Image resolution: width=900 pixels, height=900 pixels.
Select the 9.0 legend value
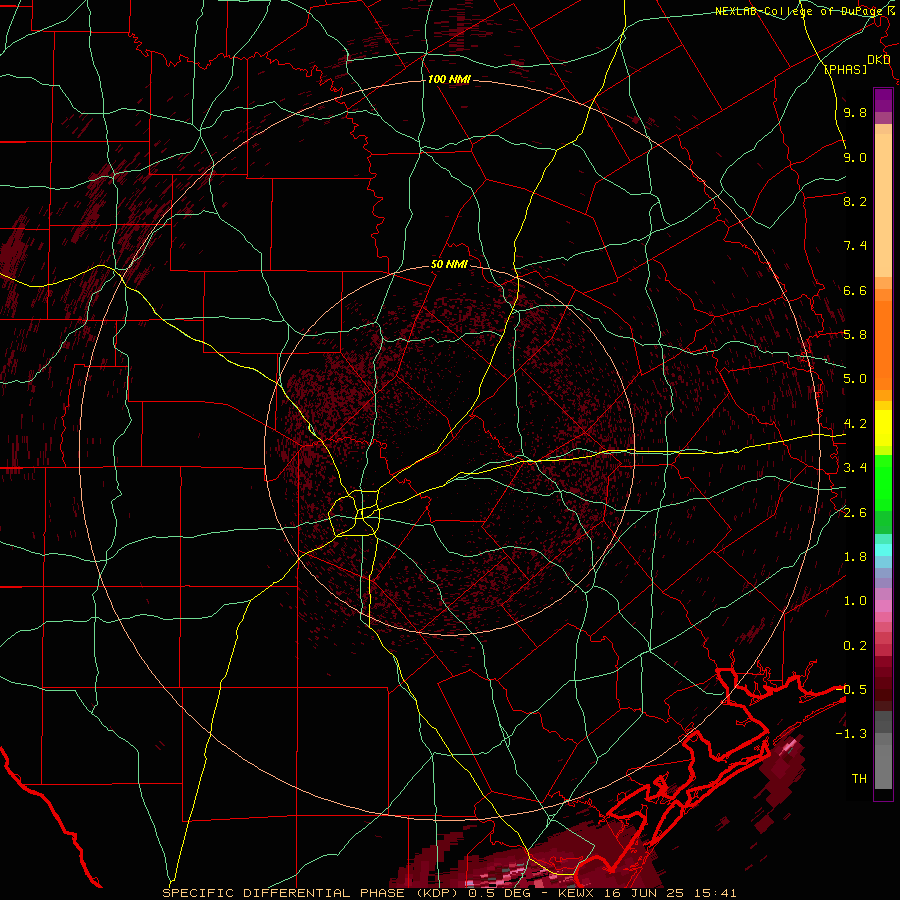pyautogui.click(x=855, y=157)
